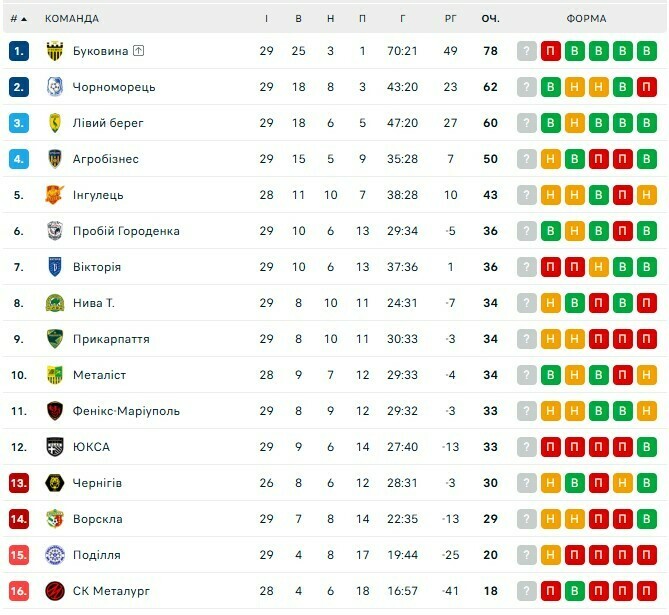
Task: Click the Ворскла club crest
Action: click(55, 519)
